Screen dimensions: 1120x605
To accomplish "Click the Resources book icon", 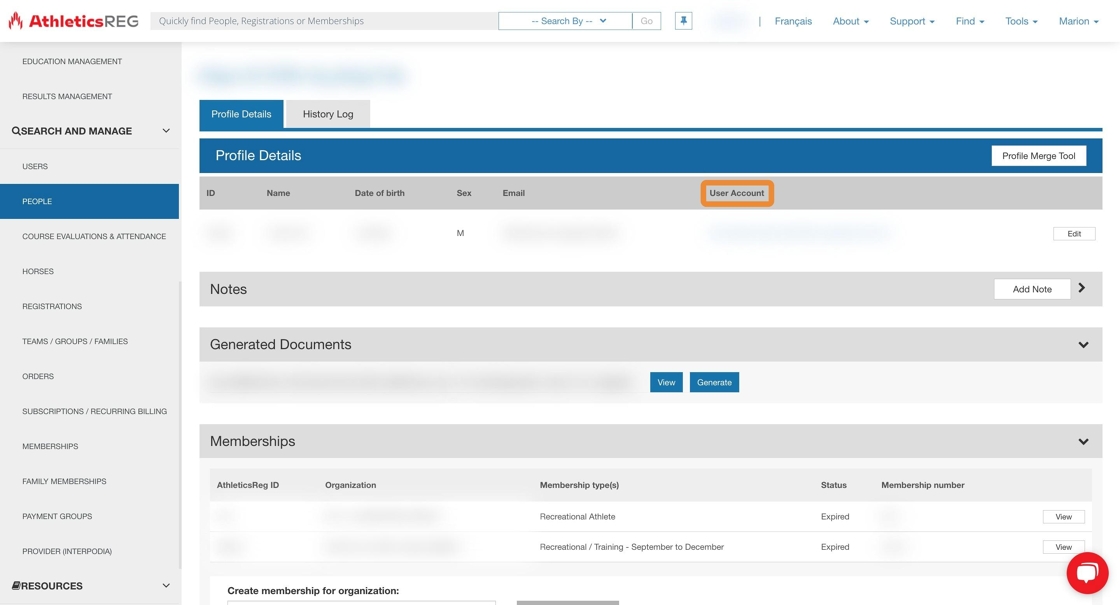I will click(16, 586).
